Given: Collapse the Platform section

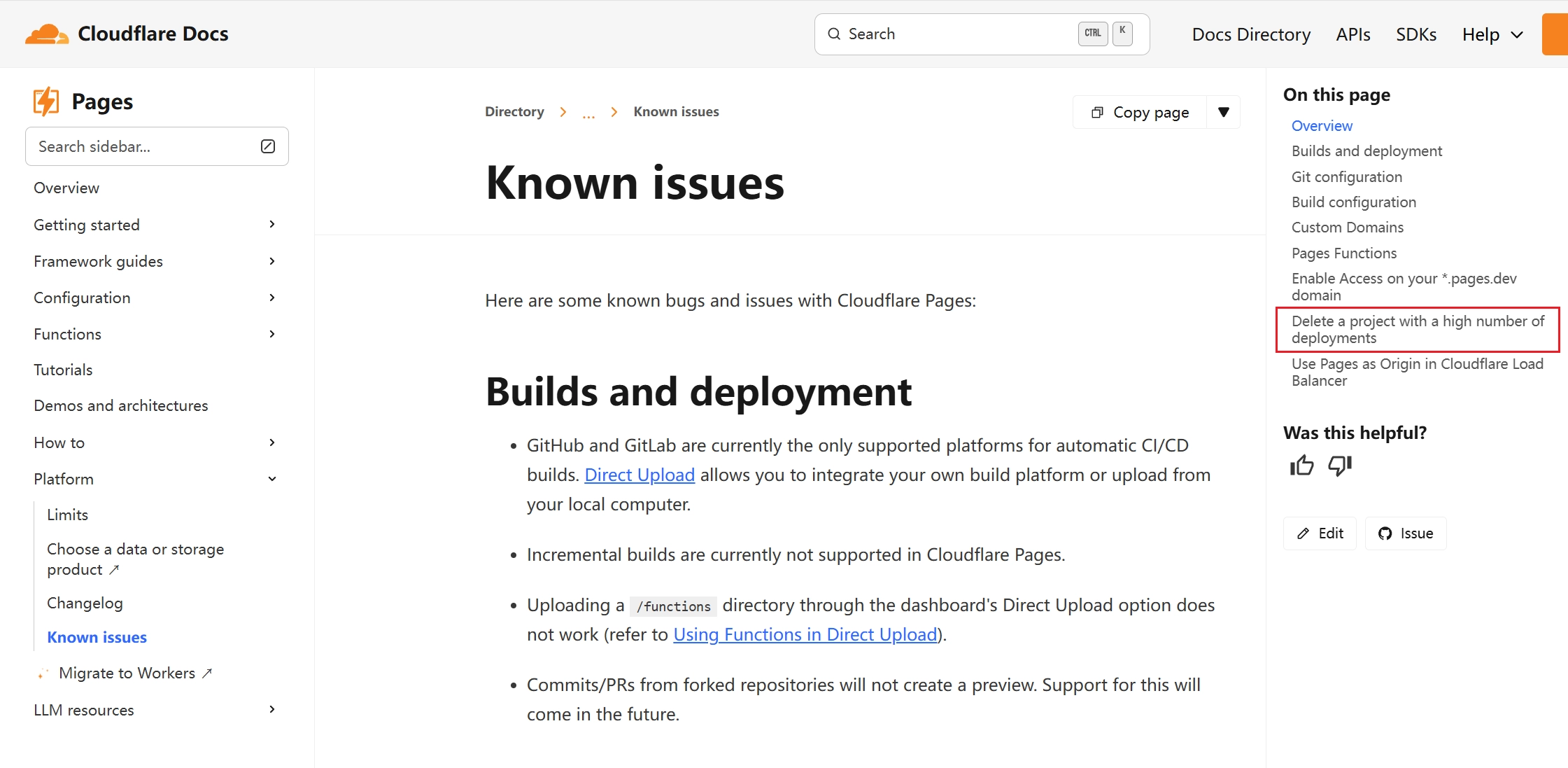Looking at the screenshot, I should 272,479.
